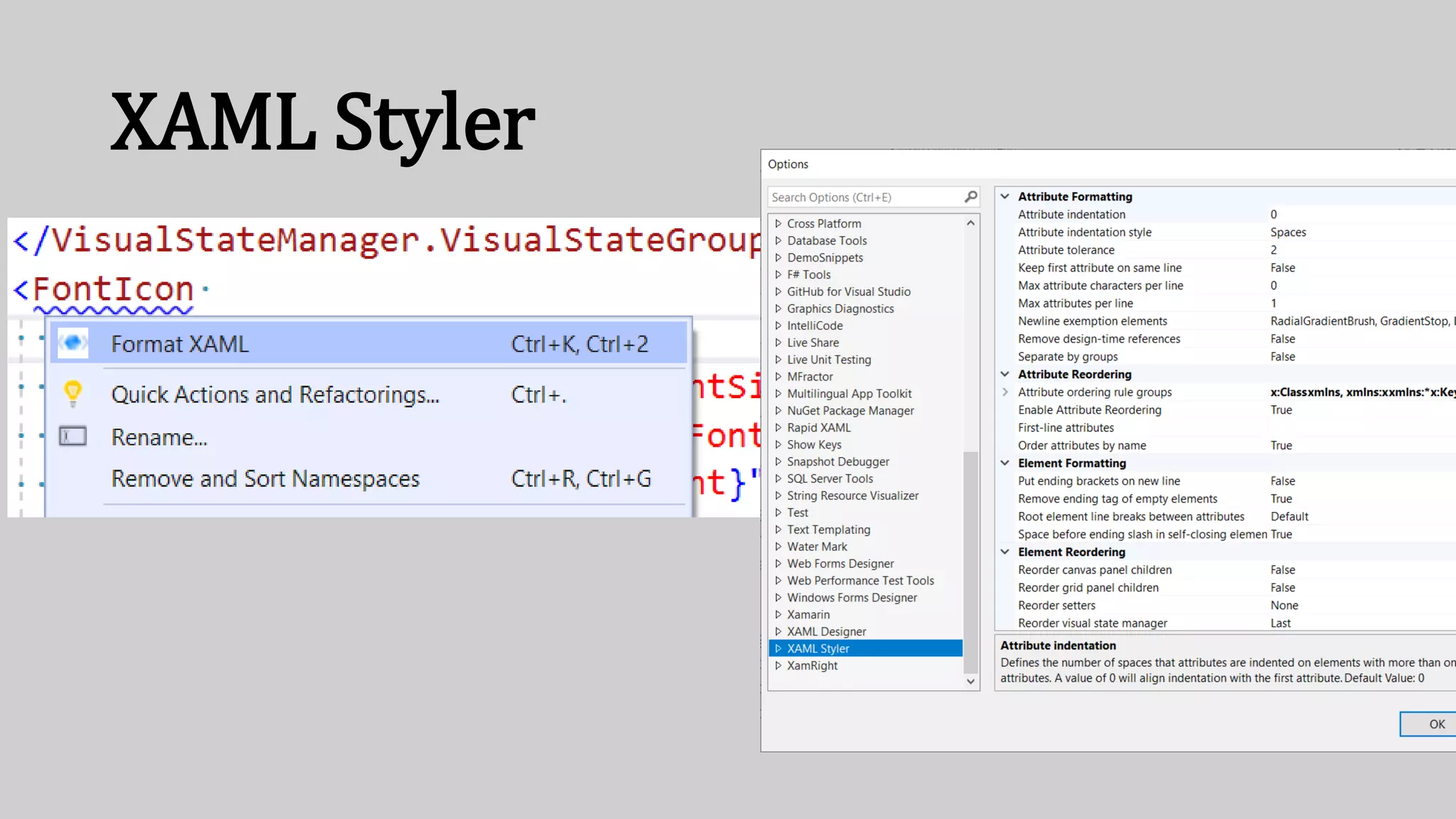The image size is (1456, 819).
Task: Select SQL Server Tools item
Action: [x=830, y=478]
